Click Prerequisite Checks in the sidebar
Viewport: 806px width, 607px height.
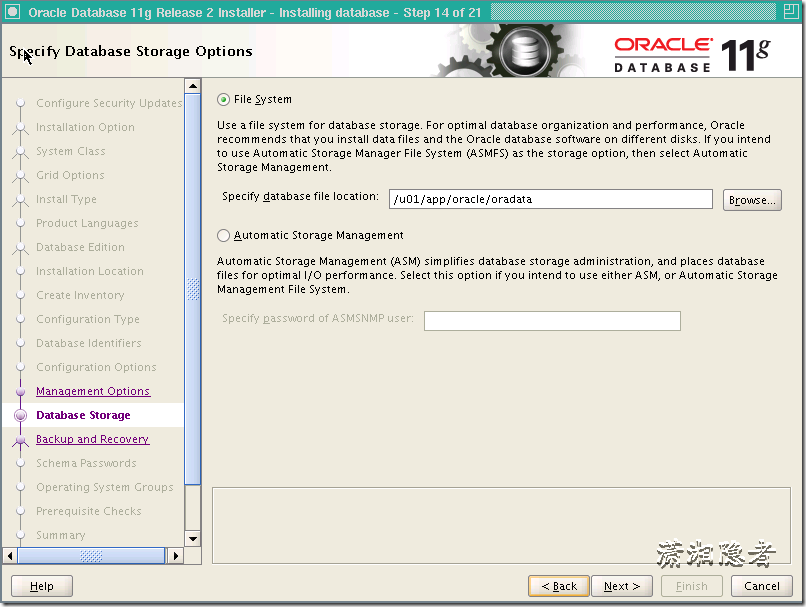point(88,511)
